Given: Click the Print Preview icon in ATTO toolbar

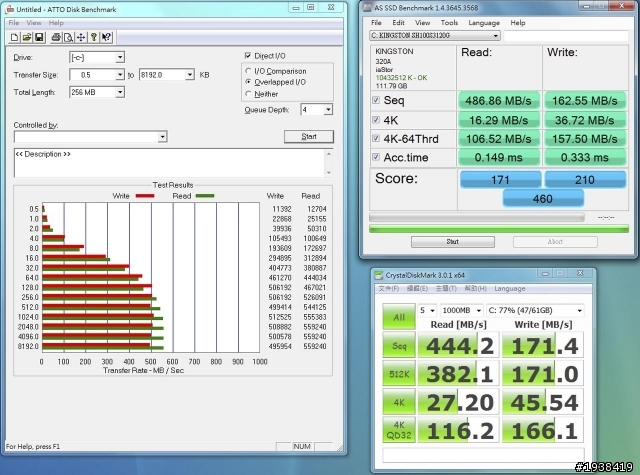Looking at the screenshot, I should point(69,38).
